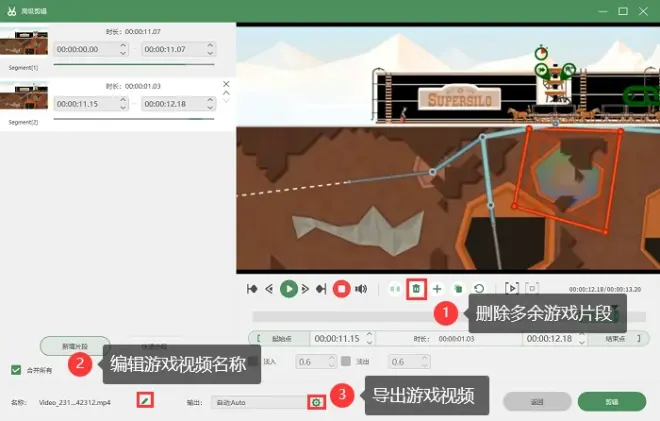Viewport: 660px width, 421px height.
Task: Play the selected segment bracket-play icon
Action: [511, 288]
